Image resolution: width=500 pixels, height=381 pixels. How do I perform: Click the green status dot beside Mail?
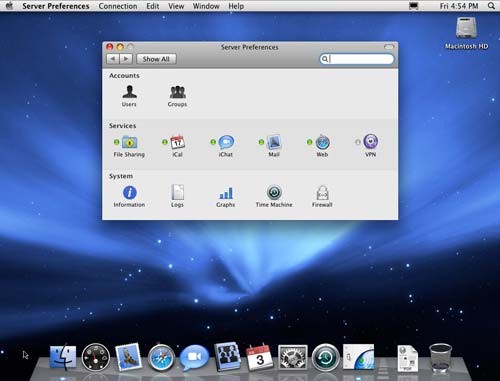(261, 142)
